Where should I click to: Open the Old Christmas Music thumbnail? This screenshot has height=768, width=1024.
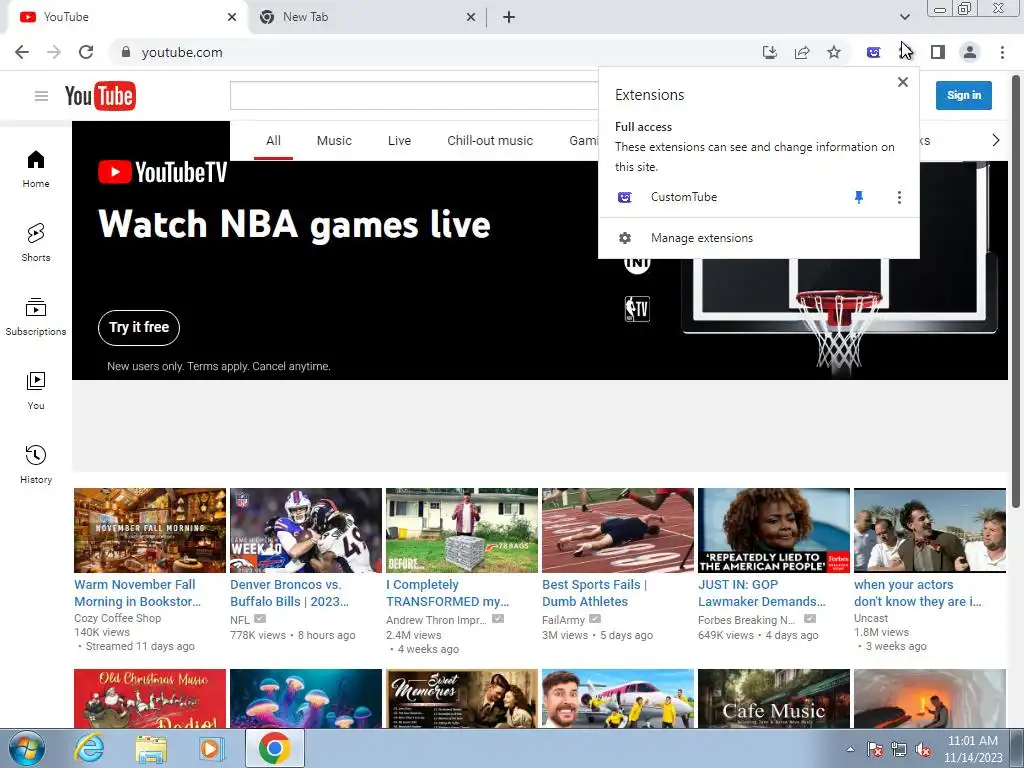[150, 698]
